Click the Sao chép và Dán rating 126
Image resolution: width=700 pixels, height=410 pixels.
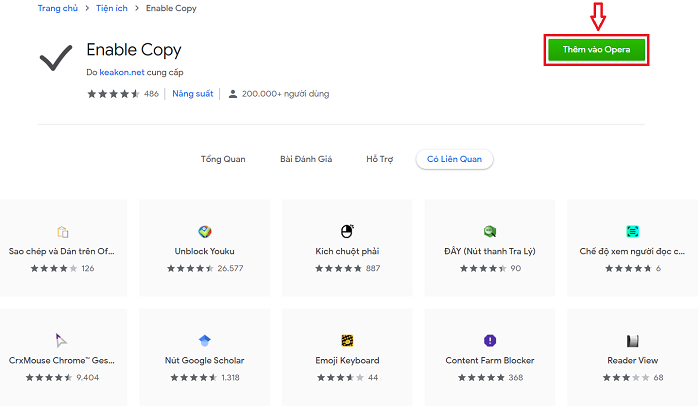88,268
